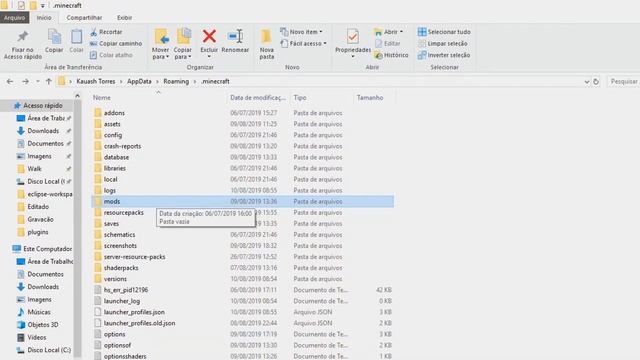The height and width of the screenshot is (360, 640).
Task: Refresh the folder view
Action: tap(596, 82)
